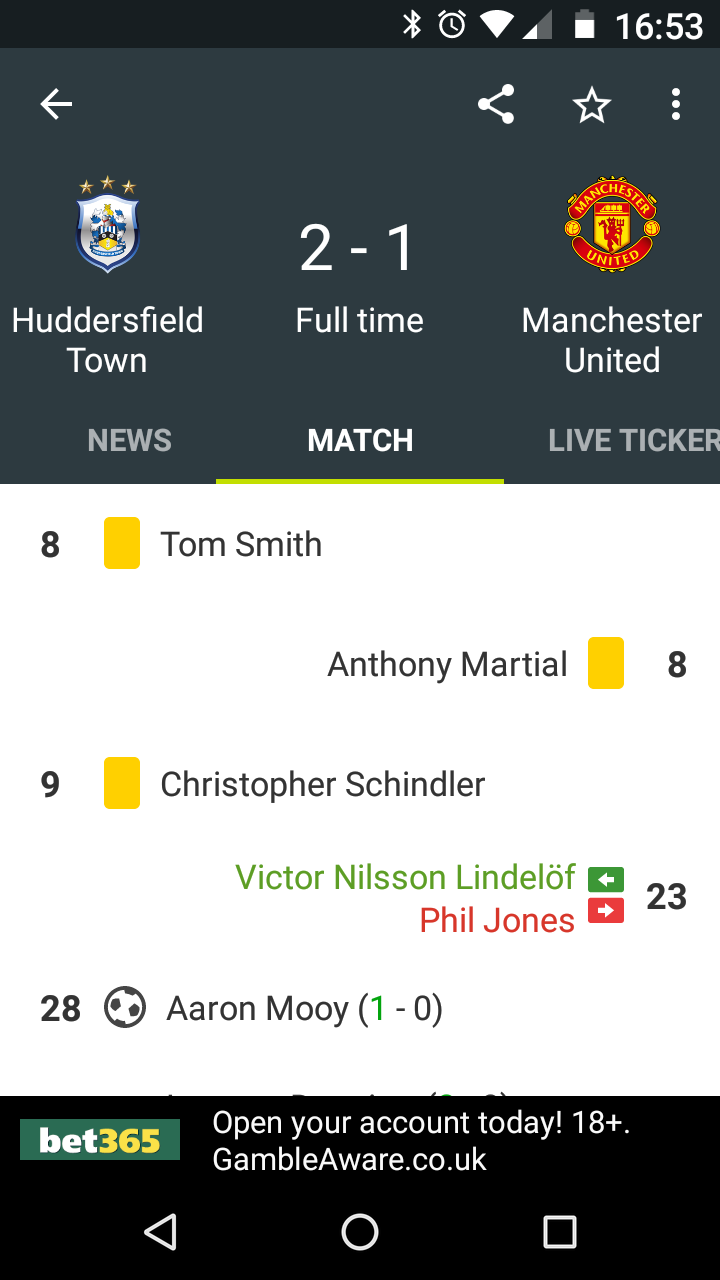Image resolution: width=720 pixels, height=1280 pixels.
Task: Tap the 2 - 1 full time score
Action: 358,248
